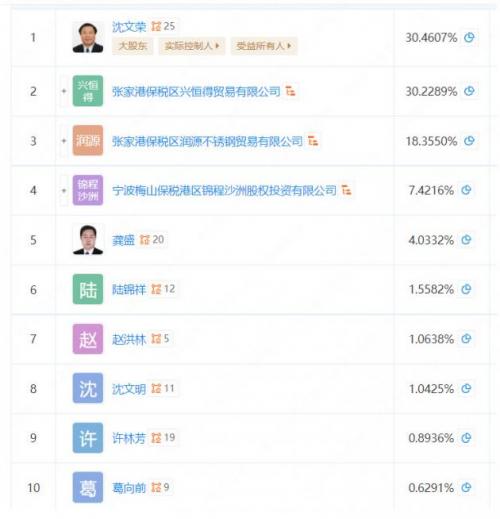500x519 pixels.
Task: Expand row 4 锦程沙洲 shareholder tree
Action: (64, 190)
